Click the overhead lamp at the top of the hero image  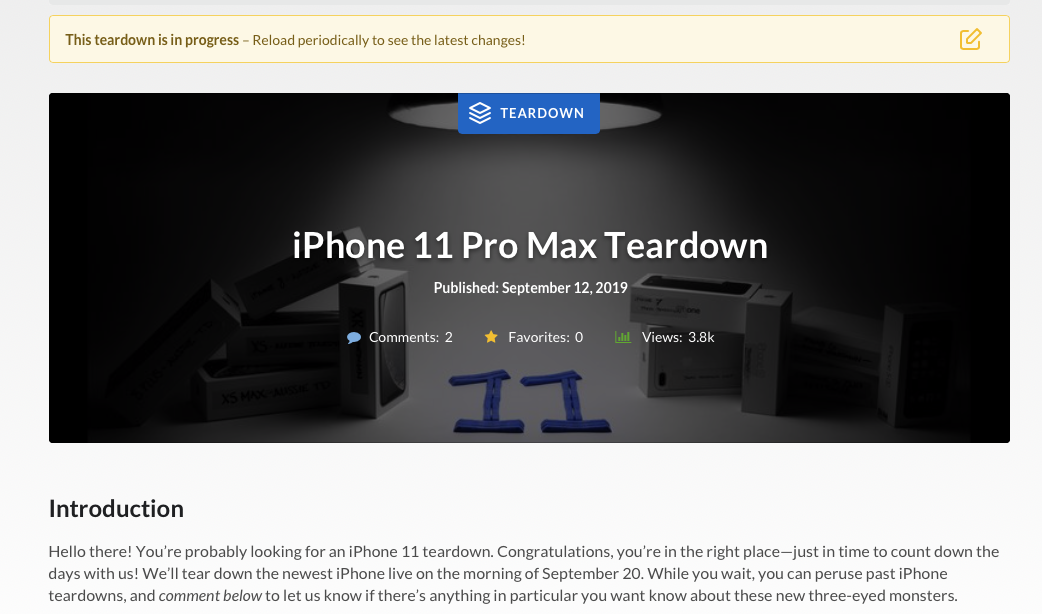coord(525,113)
